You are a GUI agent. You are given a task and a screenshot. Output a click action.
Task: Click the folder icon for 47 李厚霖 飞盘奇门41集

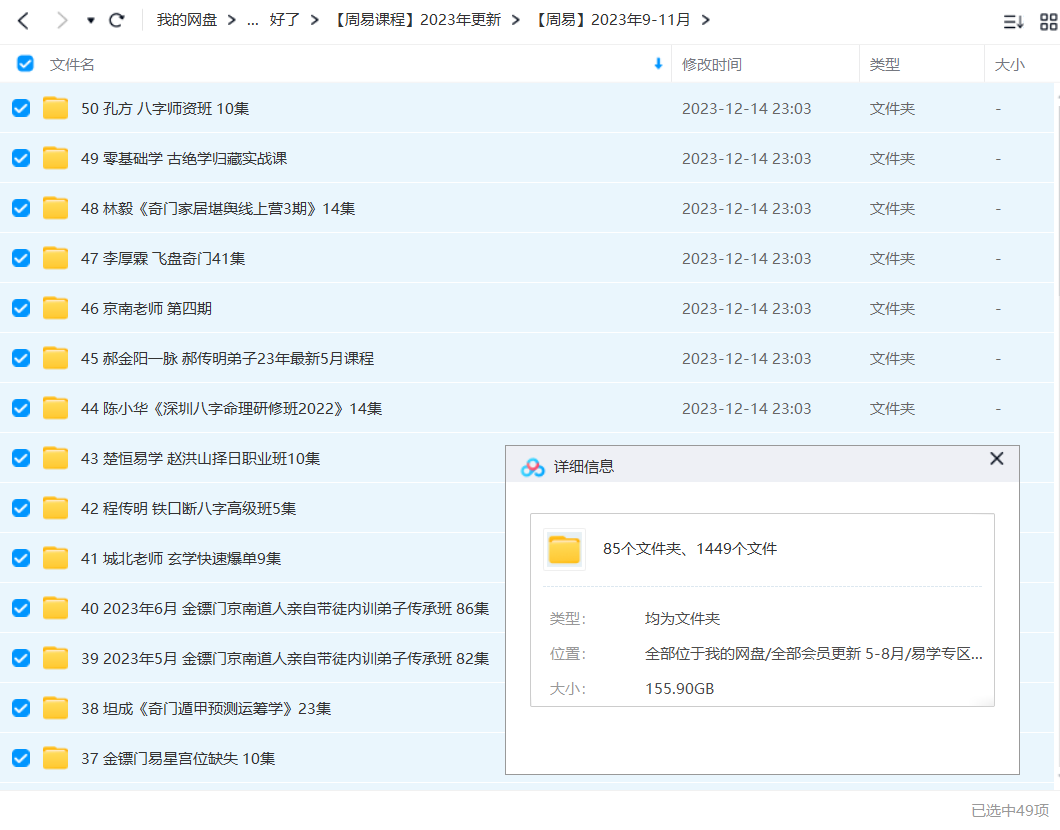56,258
